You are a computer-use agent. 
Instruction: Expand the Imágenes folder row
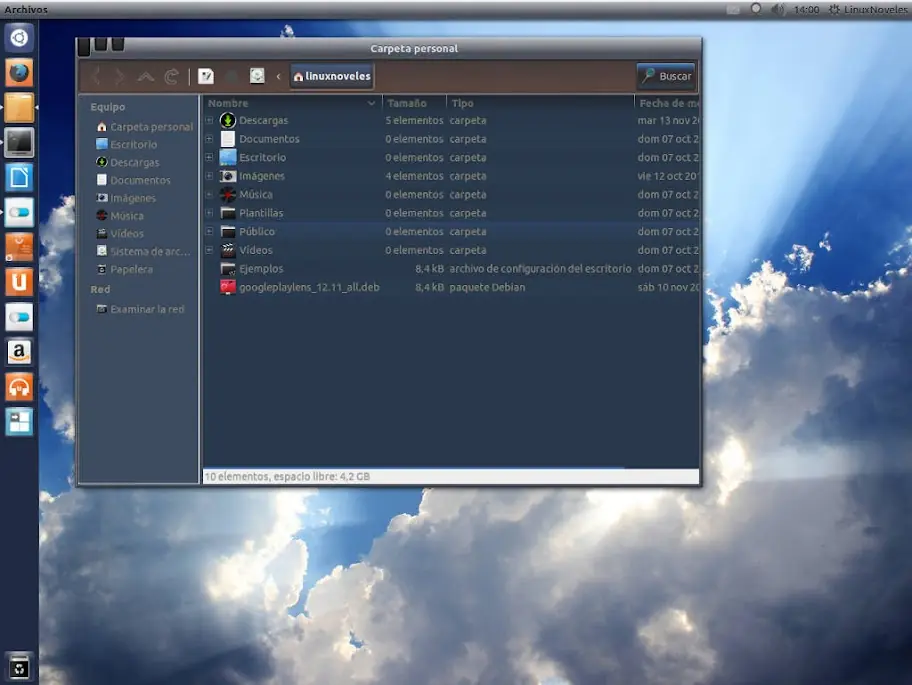(x=209, y=176)
